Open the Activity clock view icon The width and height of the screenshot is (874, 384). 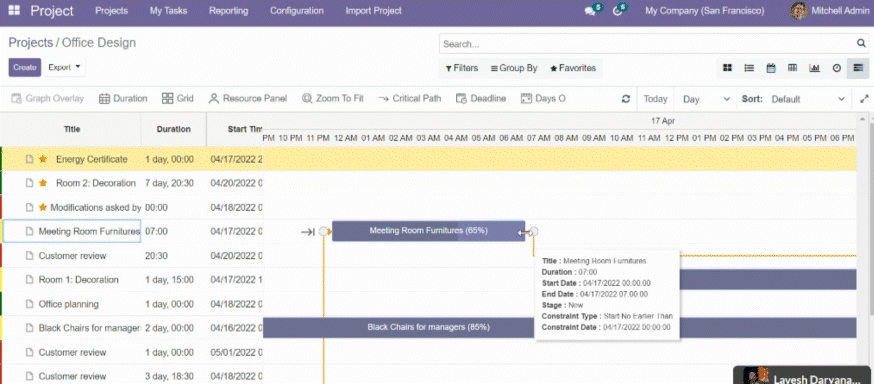click(x=836, y=68)
